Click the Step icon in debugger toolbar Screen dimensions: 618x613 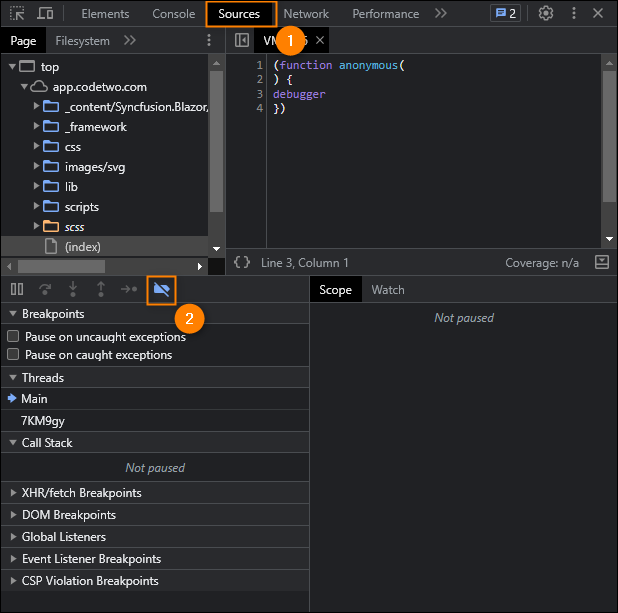(x=129, y=289)
